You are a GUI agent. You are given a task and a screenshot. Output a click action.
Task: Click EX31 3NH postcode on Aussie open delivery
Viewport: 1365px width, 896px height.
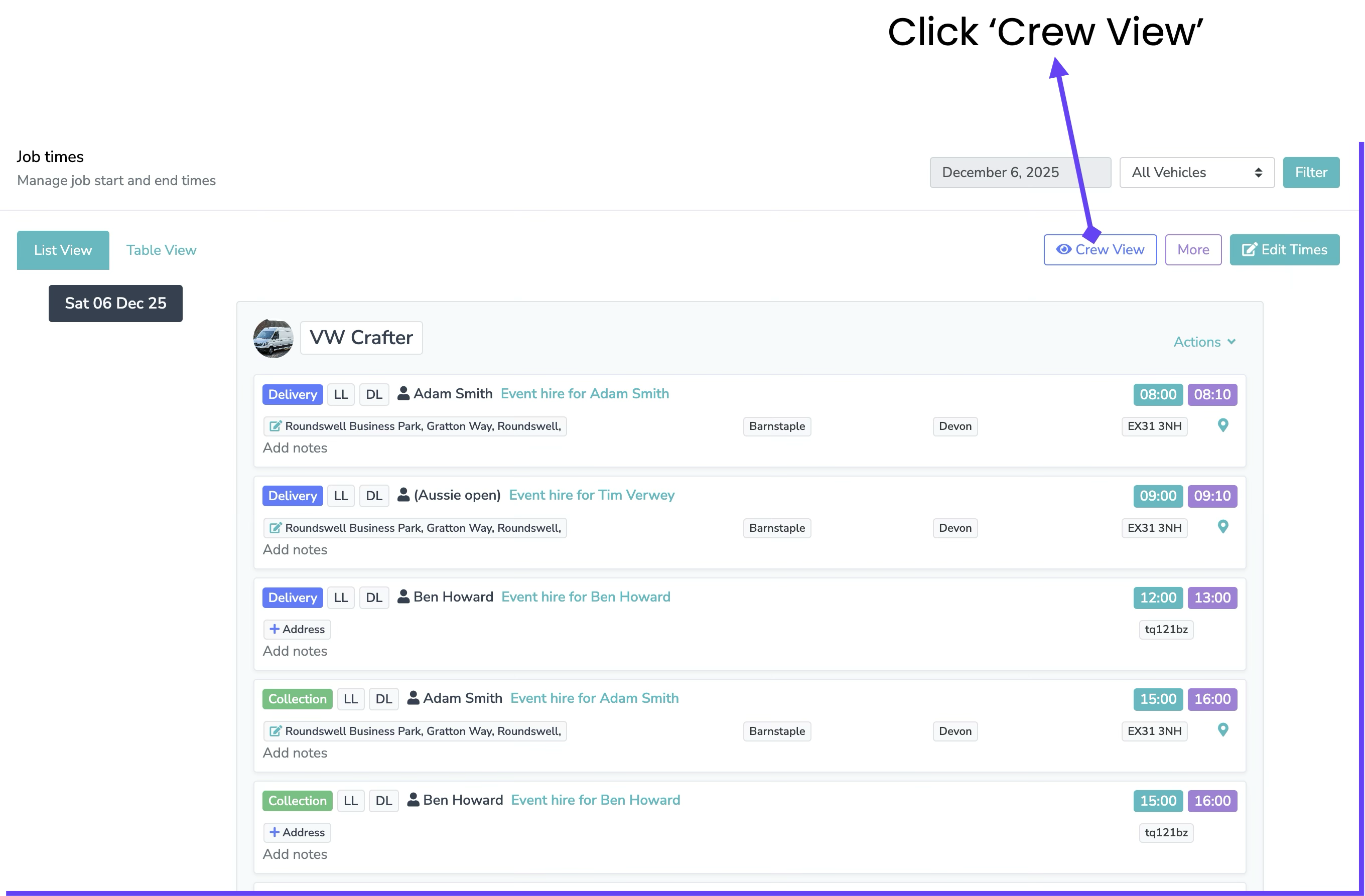1154,528
